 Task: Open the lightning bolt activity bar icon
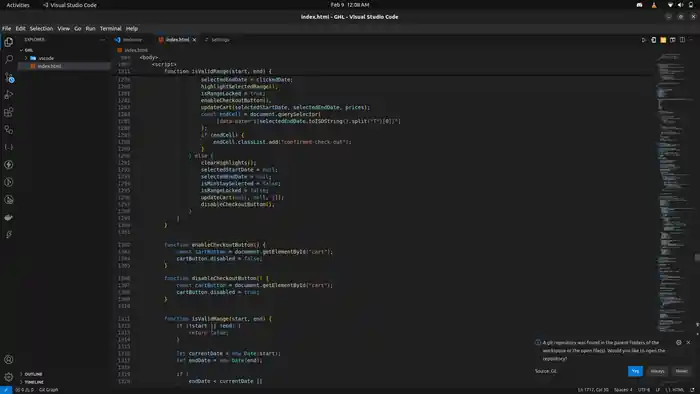coord(8,165)
